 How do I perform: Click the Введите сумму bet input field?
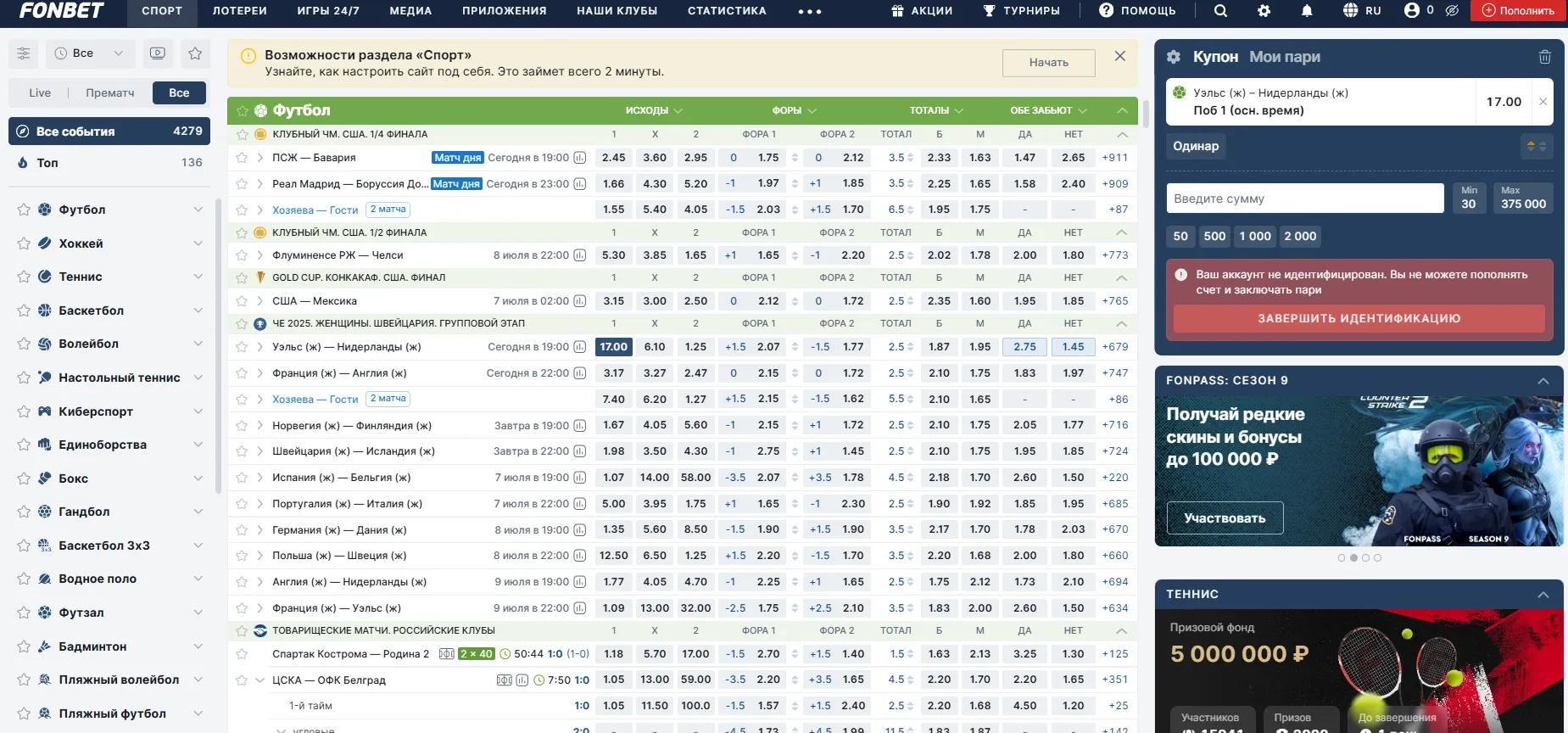[x=1304, y=199]
